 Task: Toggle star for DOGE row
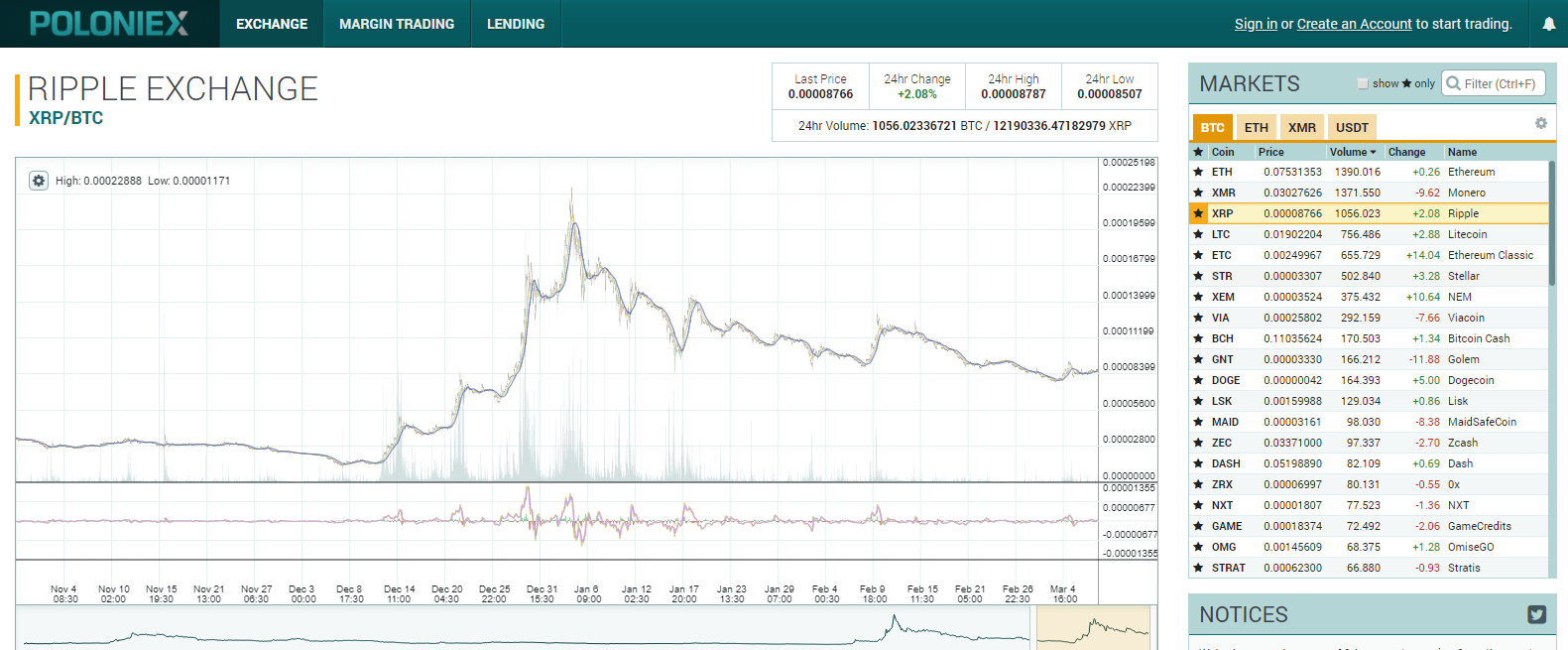pyautogui.click(x=1198, y=380)
